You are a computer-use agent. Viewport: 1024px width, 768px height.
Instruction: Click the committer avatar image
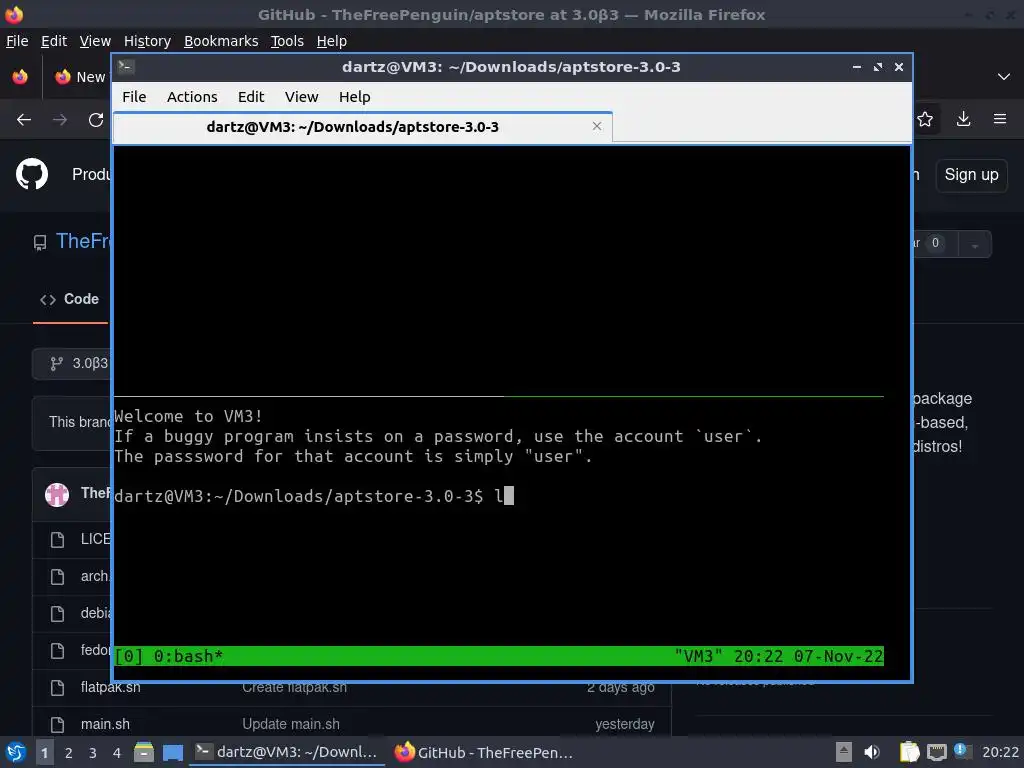[x=57, y=494]
